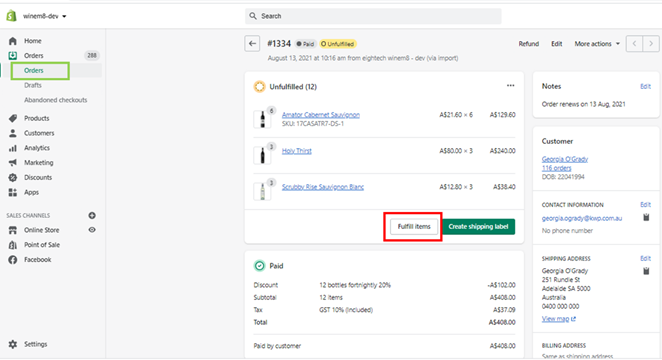The height and width of the screenshot is (360, 662).
Task: Focus the Search input field
Action: point(373,16)
